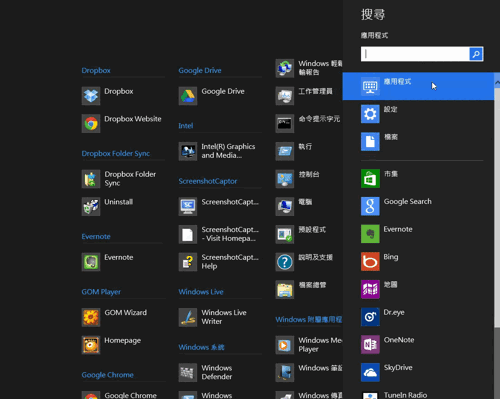Open GOM Player Homepage shortcut
The height and width of the screenshot is (399, 500).
coord(111,345)
